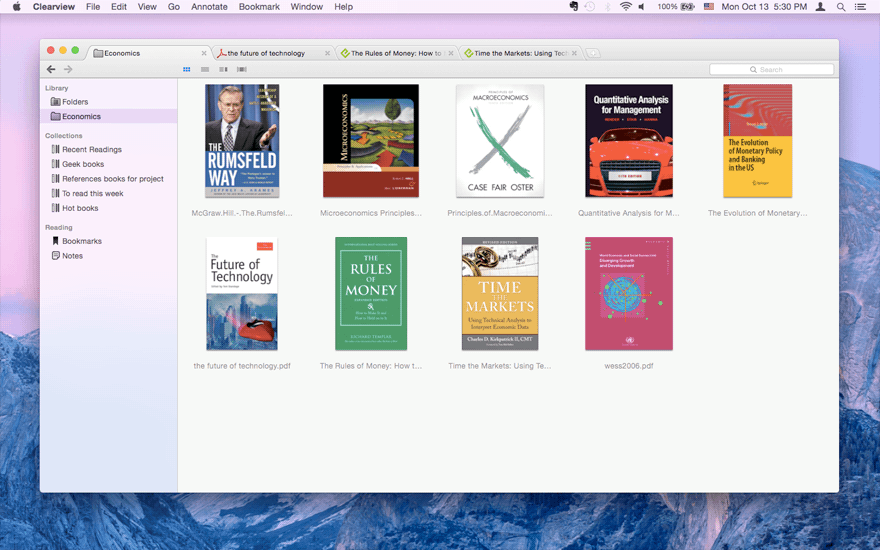The image size is (880, 550).
Task: Close 'the future of technology' tab
Action: click(x=327, y=53)
